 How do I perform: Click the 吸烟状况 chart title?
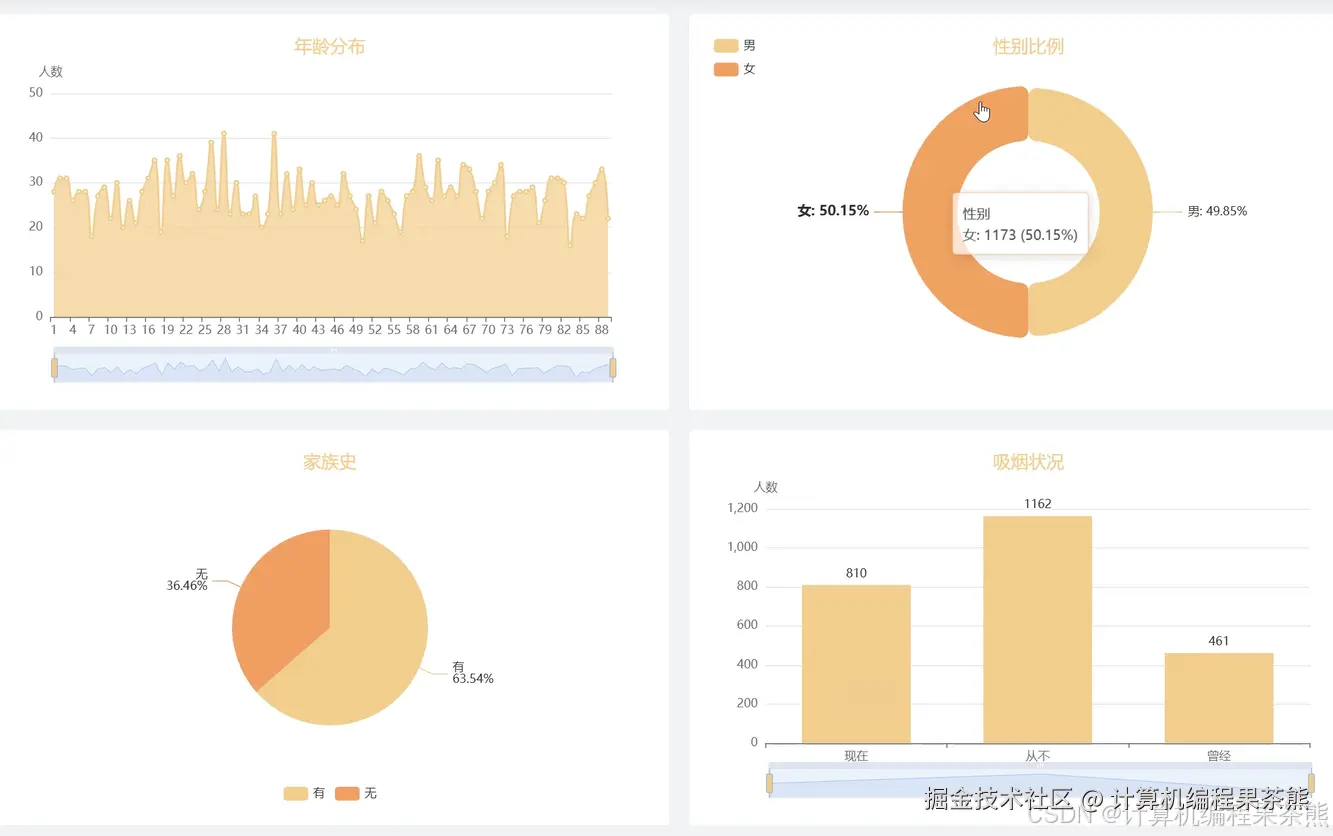tap(1028, 462)
